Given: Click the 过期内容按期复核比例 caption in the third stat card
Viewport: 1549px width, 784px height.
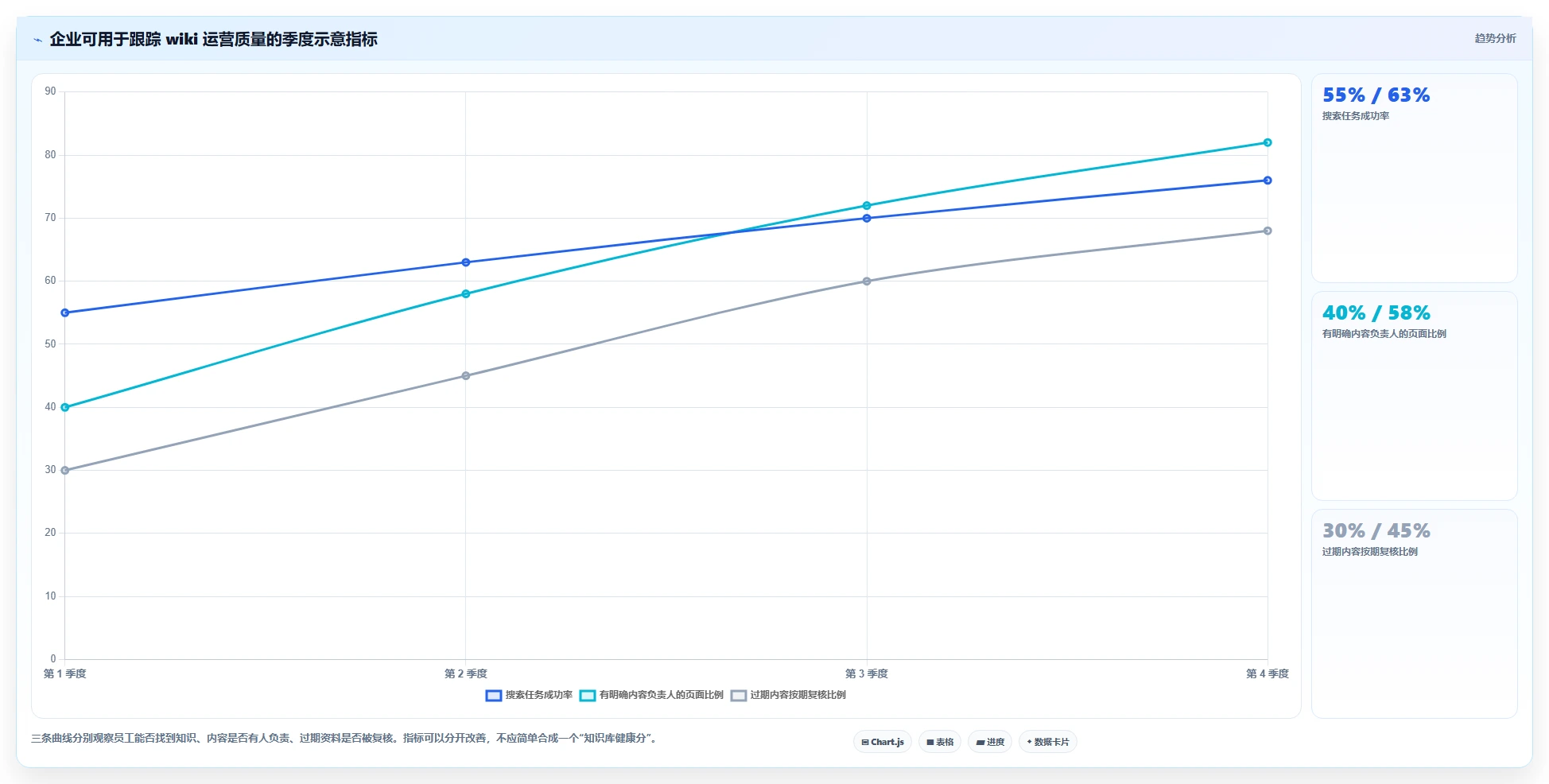Looking at the screenshot, I should point(1370,552).
